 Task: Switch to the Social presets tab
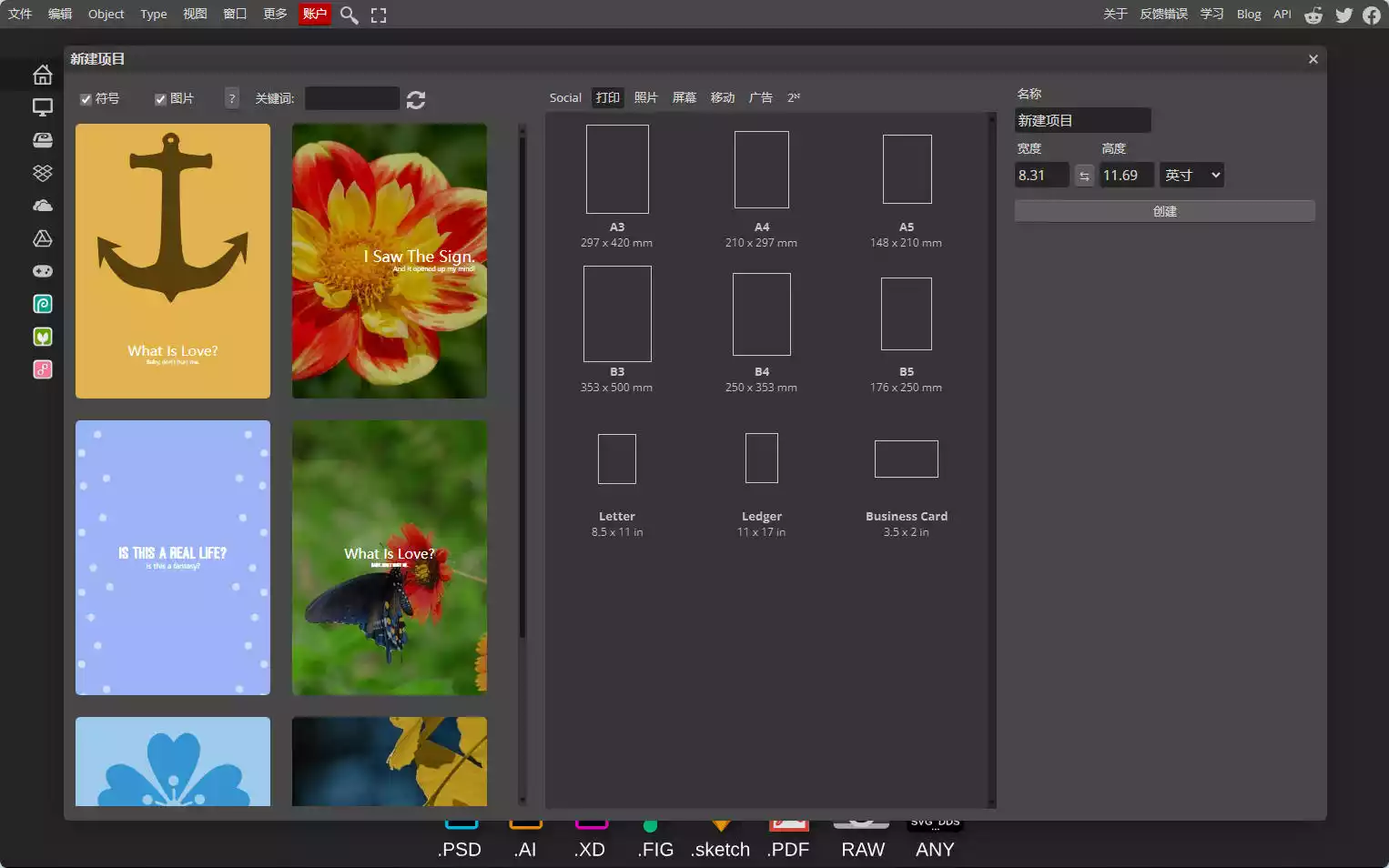565,97
